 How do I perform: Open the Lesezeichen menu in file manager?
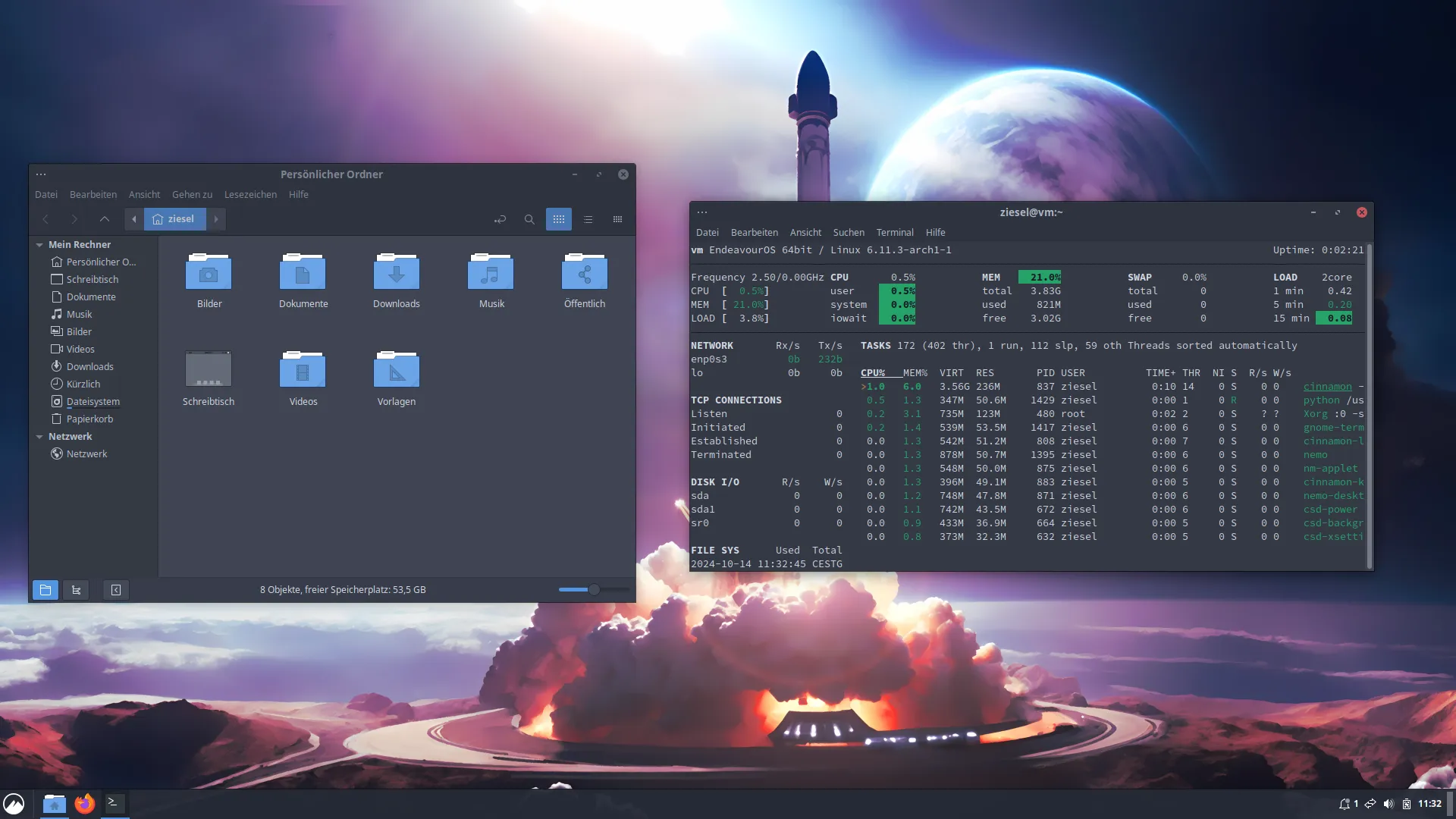click(x=250, y=195)
